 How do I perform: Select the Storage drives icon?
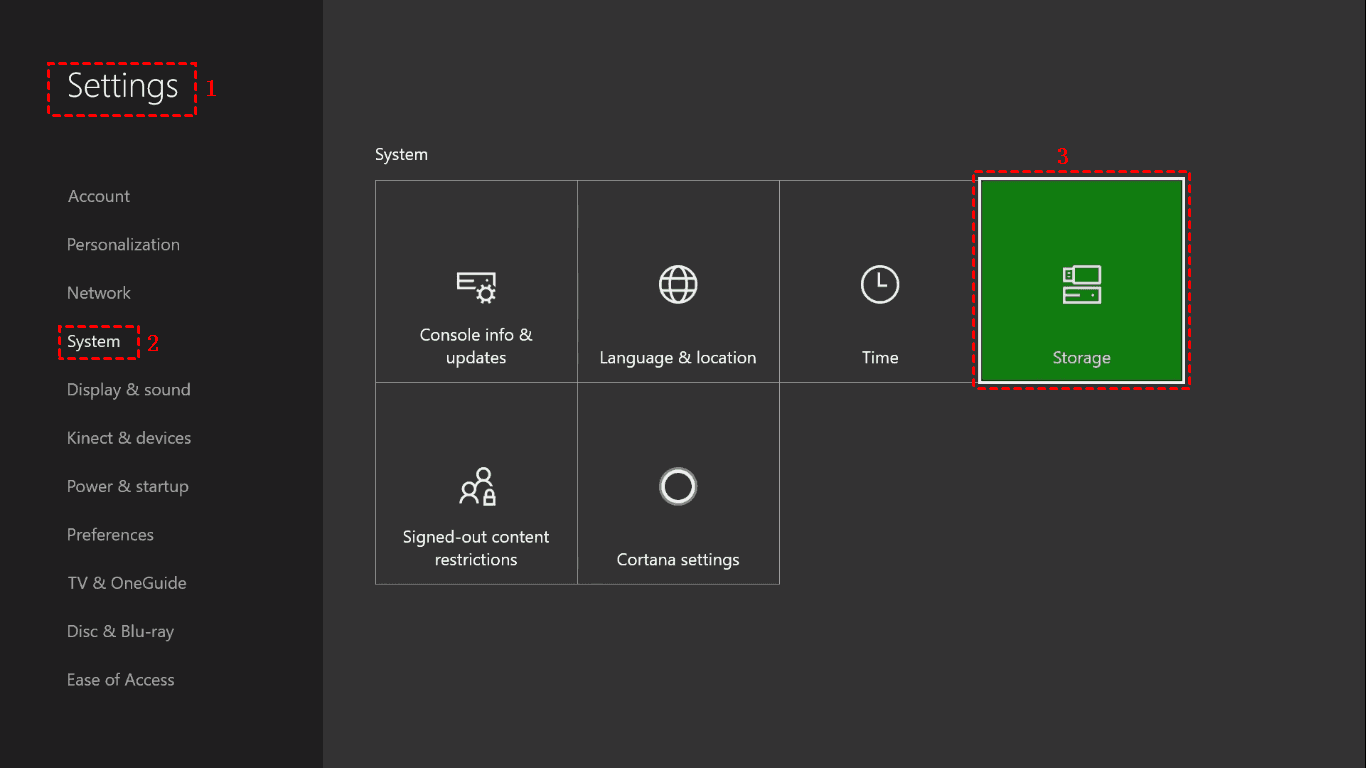(1081, 284)
